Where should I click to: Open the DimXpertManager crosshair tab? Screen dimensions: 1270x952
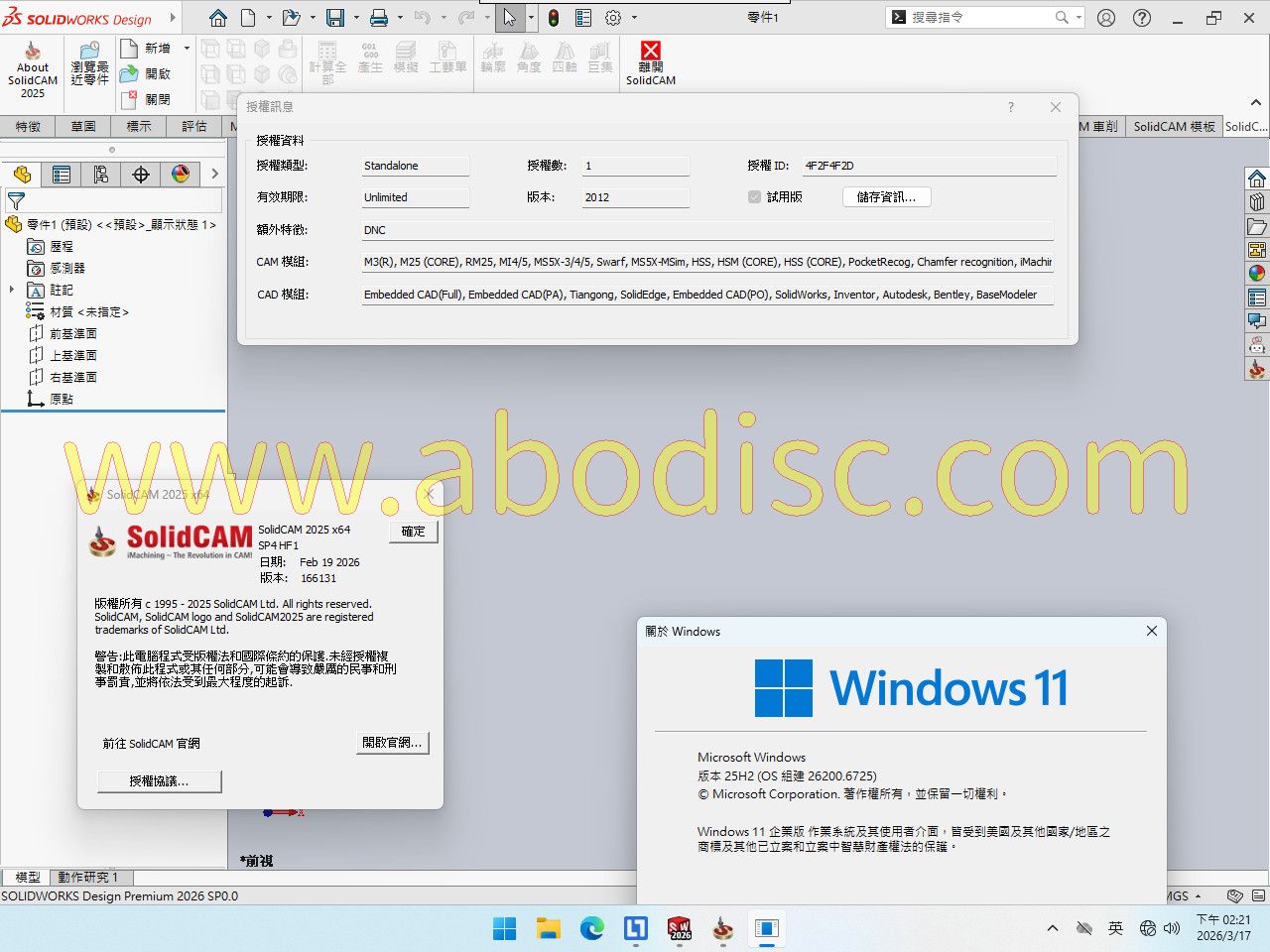click(x=141, y=175)
